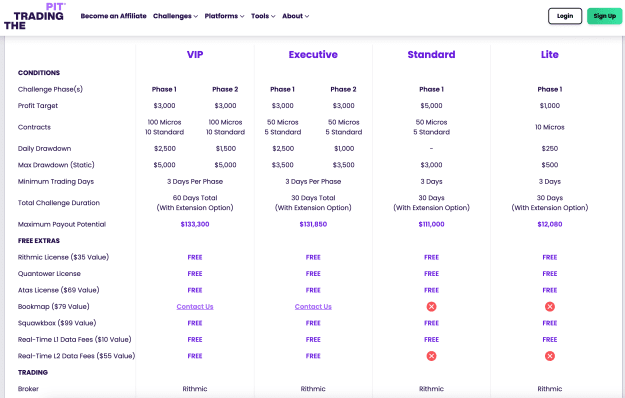Viewport: 625px width, 398px height.
Task: Open Contact Us link under Executive Bookmap
Action: point(313,306)
